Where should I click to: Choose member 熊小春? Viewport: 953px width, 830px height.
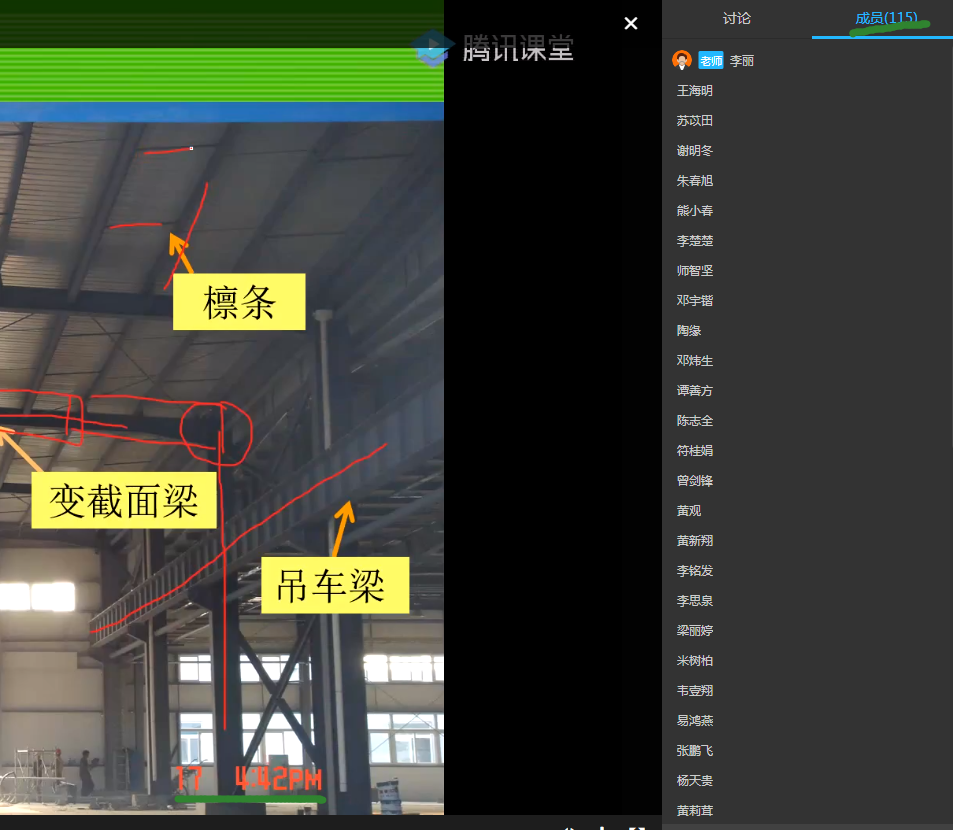(695, 211)
